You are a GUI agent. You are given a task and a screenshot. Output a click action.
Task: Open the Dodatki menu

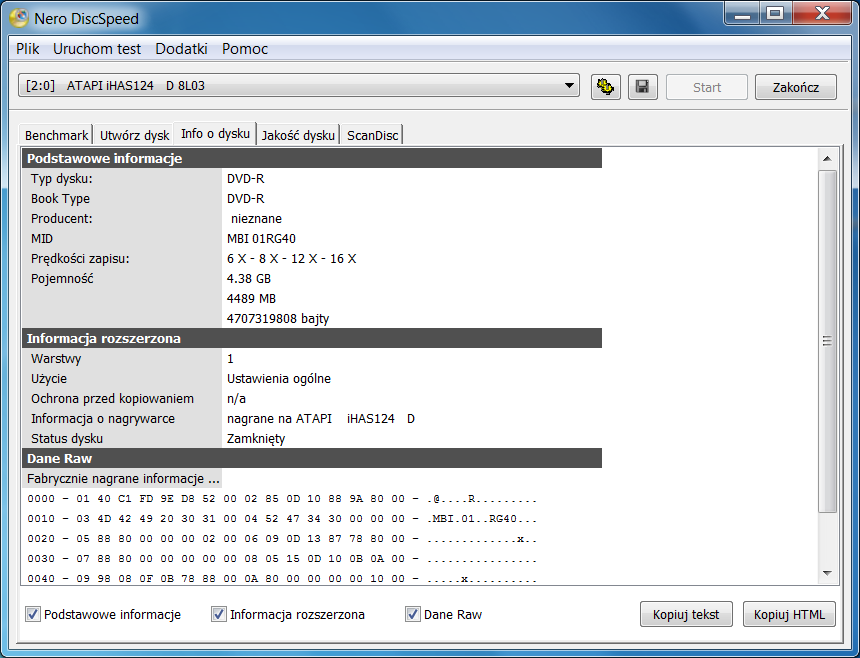click(x=182, y=49)
